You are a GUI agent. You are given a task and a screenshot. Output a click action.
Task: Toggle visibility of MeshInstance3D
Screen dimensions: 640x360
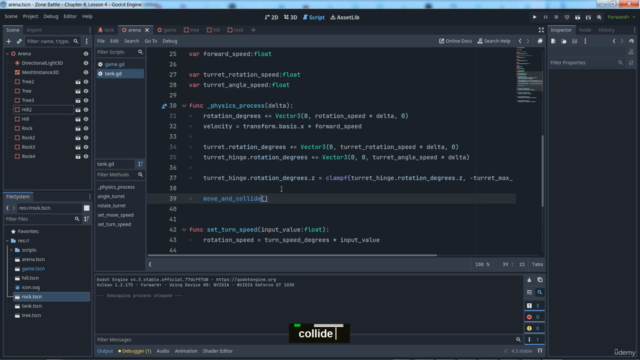pos(86,72)
